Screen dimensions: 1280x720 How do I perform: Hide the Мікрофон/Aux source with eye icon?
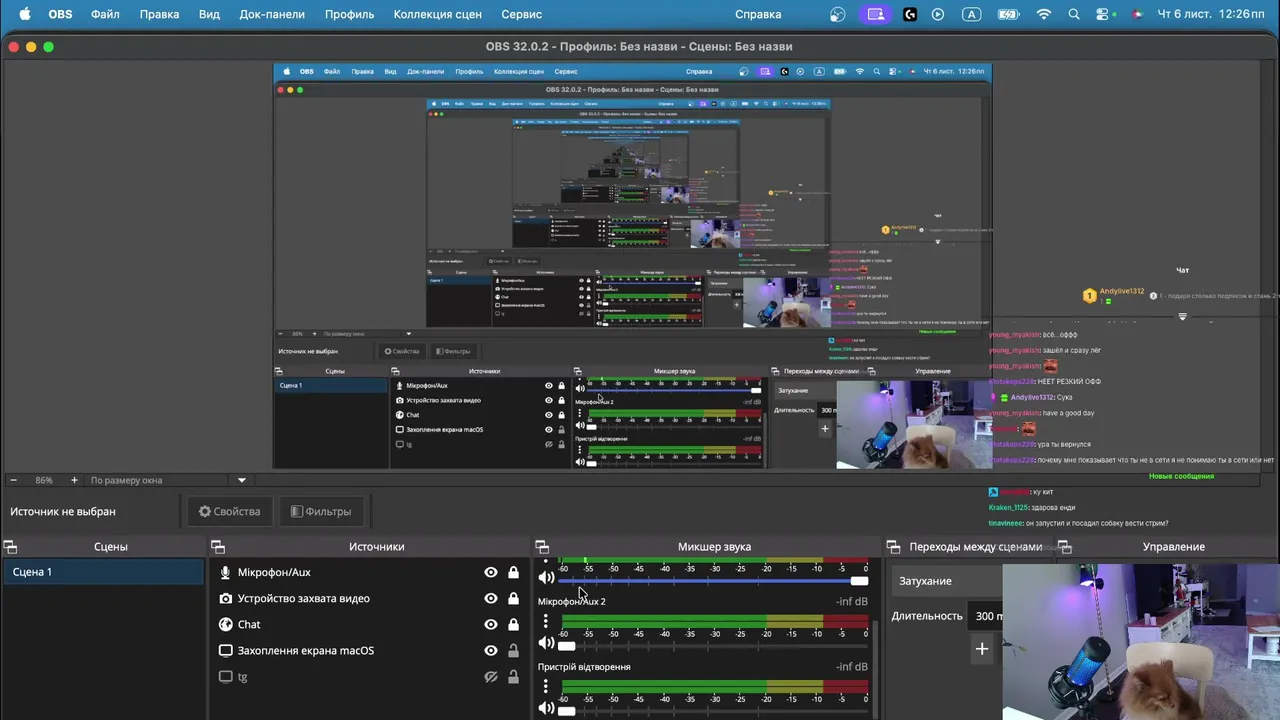pyautogui.click(x=491, y=572)
